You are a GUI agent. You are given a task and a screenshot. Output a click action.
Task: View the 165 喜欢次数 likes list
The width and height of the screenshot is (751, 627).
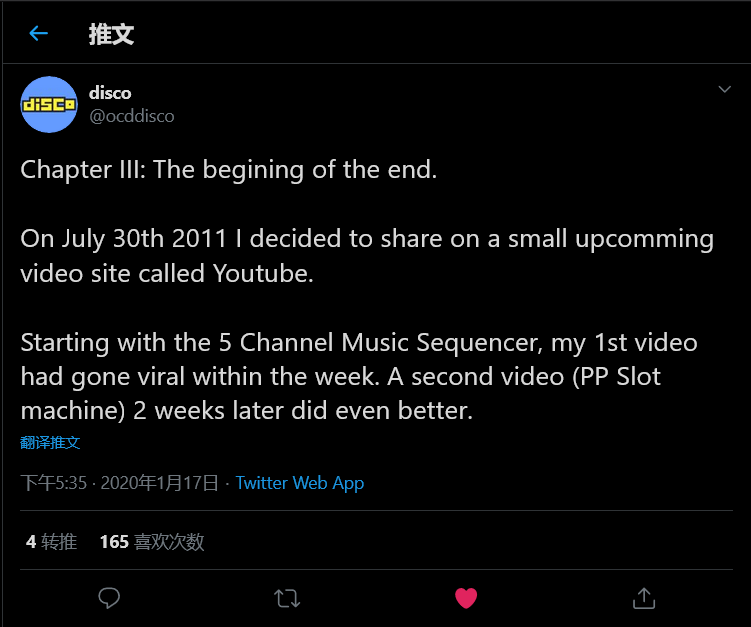click(x=152, y=541)
